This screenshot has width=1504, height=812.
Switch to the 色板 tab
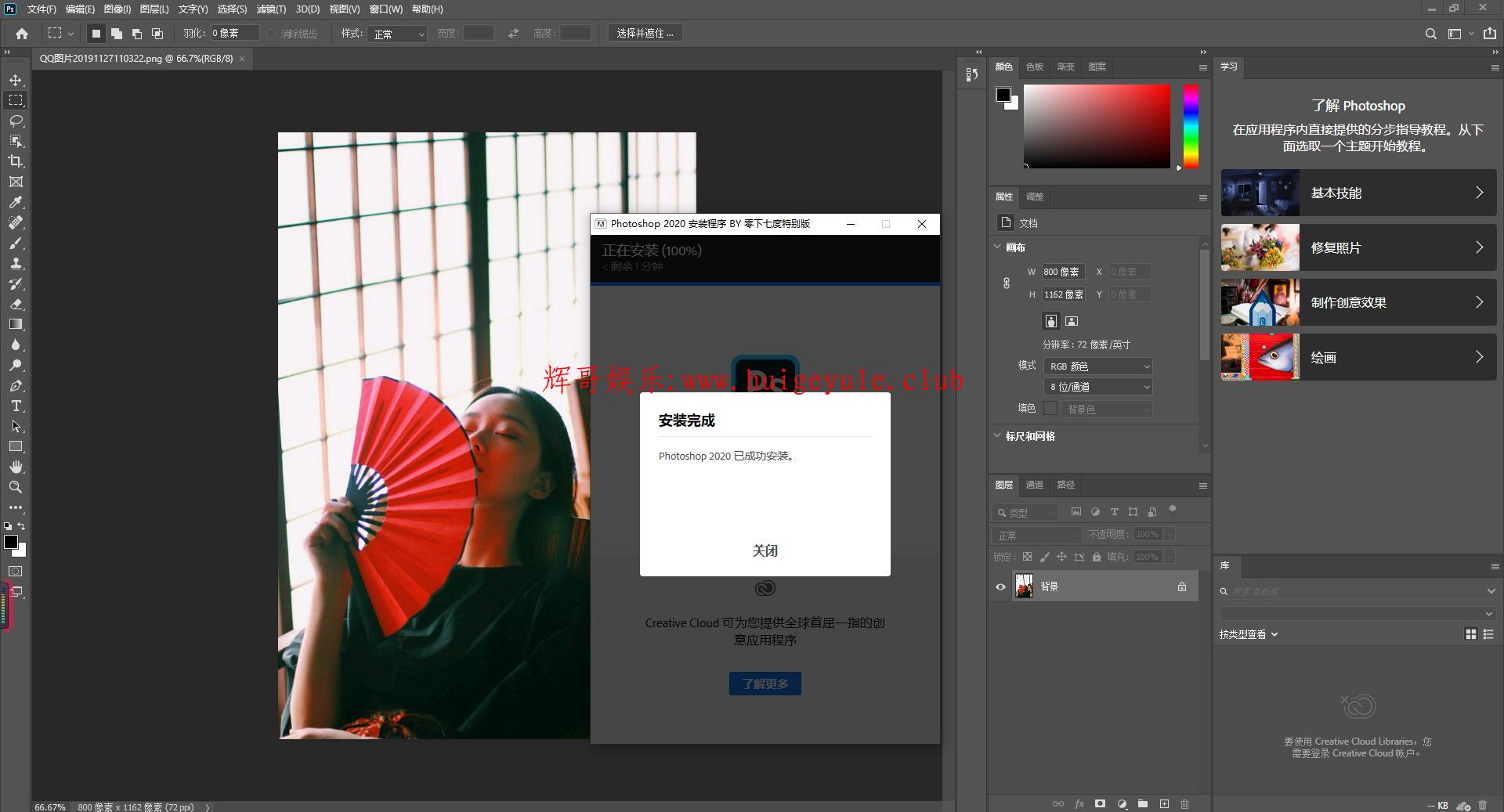pyautogui.click(x=1035, y=67)
